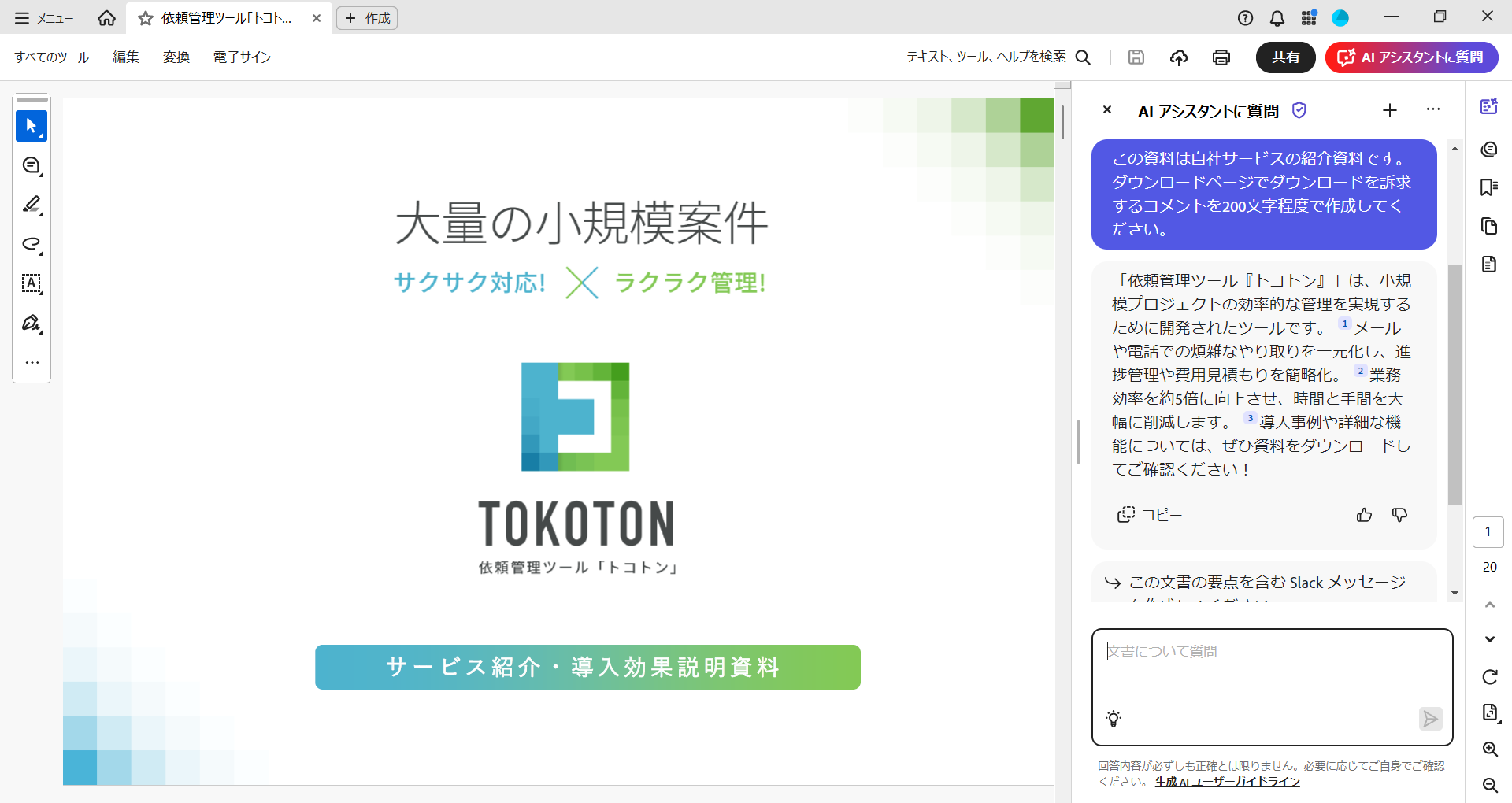Give a thumbs up to the AI response
Image resolution: width=1512 pixels, height=803 pixels.
[x=1365, y=515]
